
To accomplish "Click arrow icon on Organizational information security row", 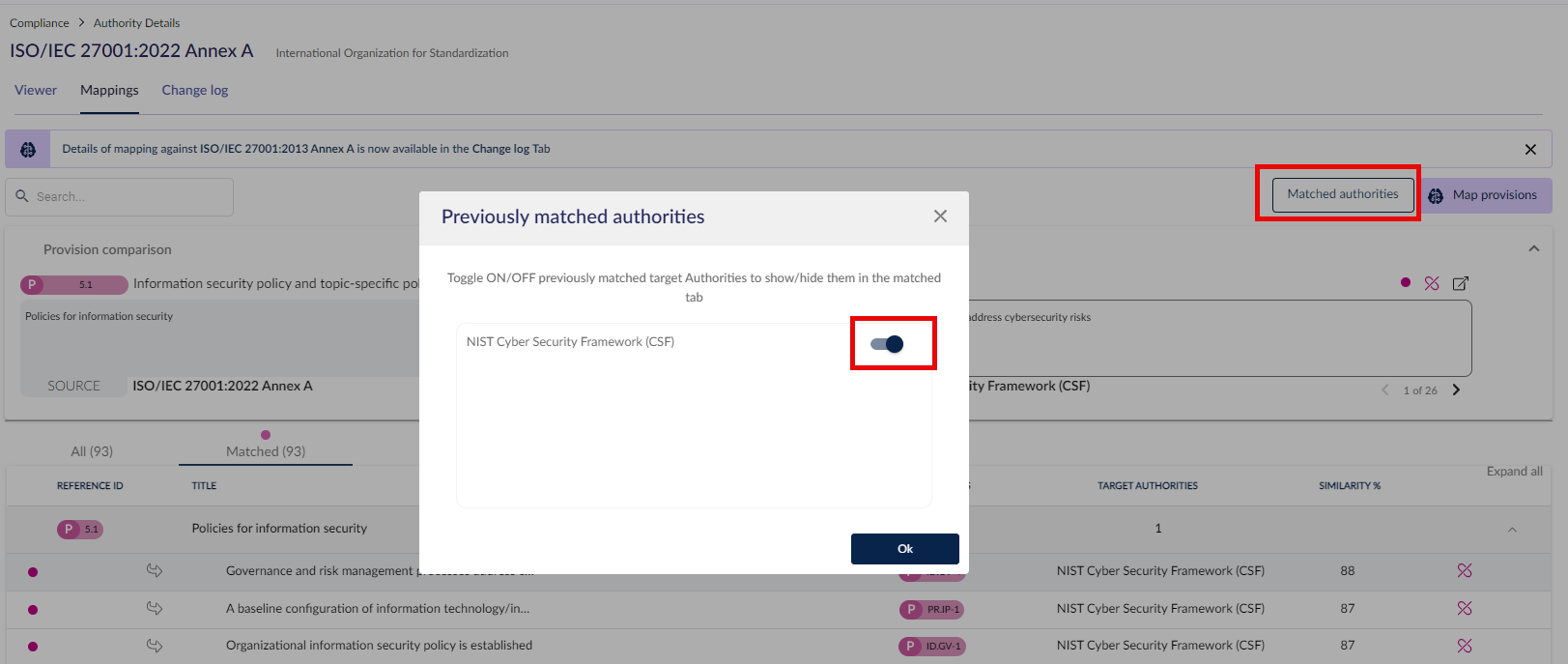I will pos(155,646).
